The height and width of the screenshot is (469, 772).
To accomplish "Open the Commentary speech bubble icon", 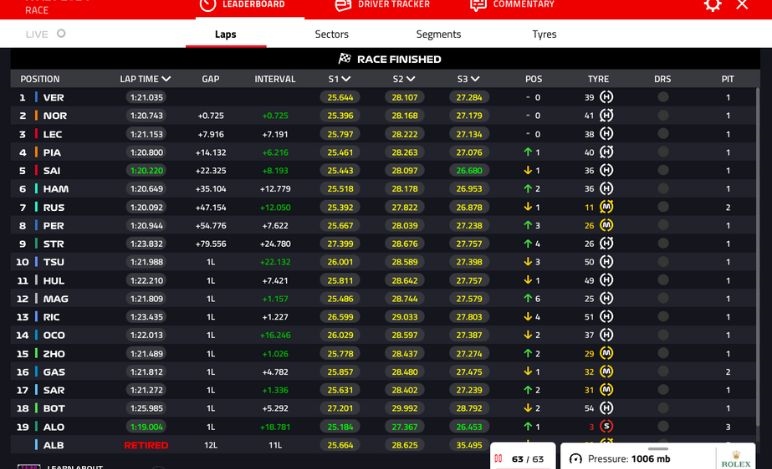I will tap(478, 5).
